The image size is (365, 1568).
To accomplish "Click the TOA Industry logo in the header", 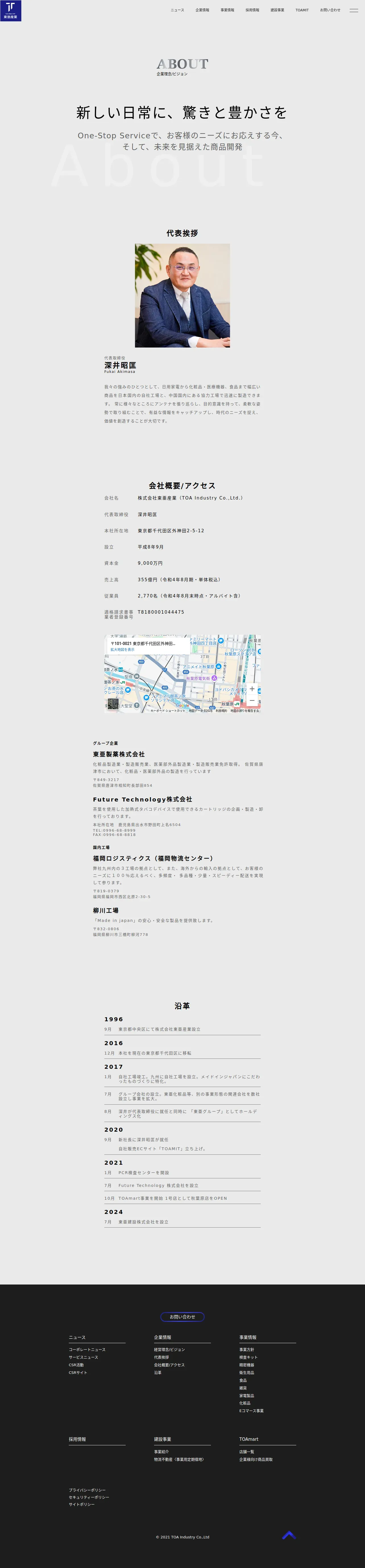I will coord(10,10).
